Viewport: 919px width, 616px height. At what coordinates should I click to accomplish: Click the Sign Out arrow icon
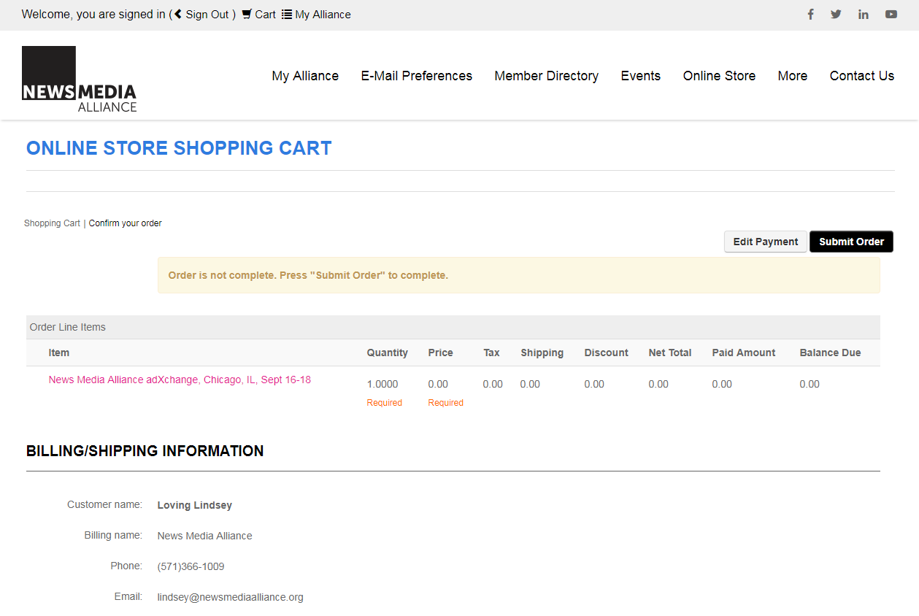tap(178, 14)
